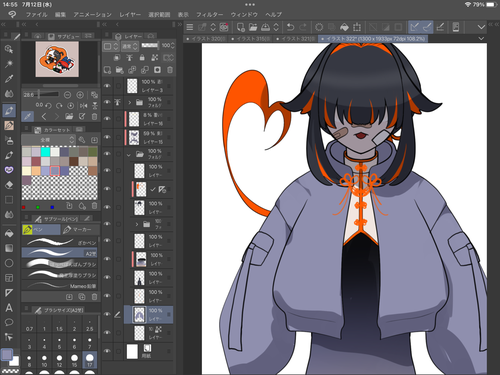This screenshot has height=375, width=500.
Task: Select the Text tool
Action: [9, 307]
